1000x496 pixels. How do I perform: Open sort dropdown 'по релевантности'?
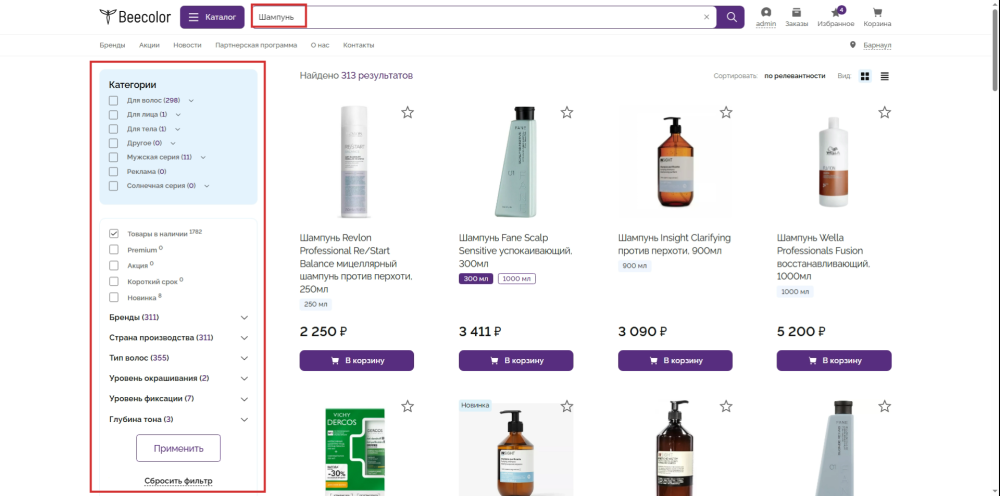(x=794, y=76)
